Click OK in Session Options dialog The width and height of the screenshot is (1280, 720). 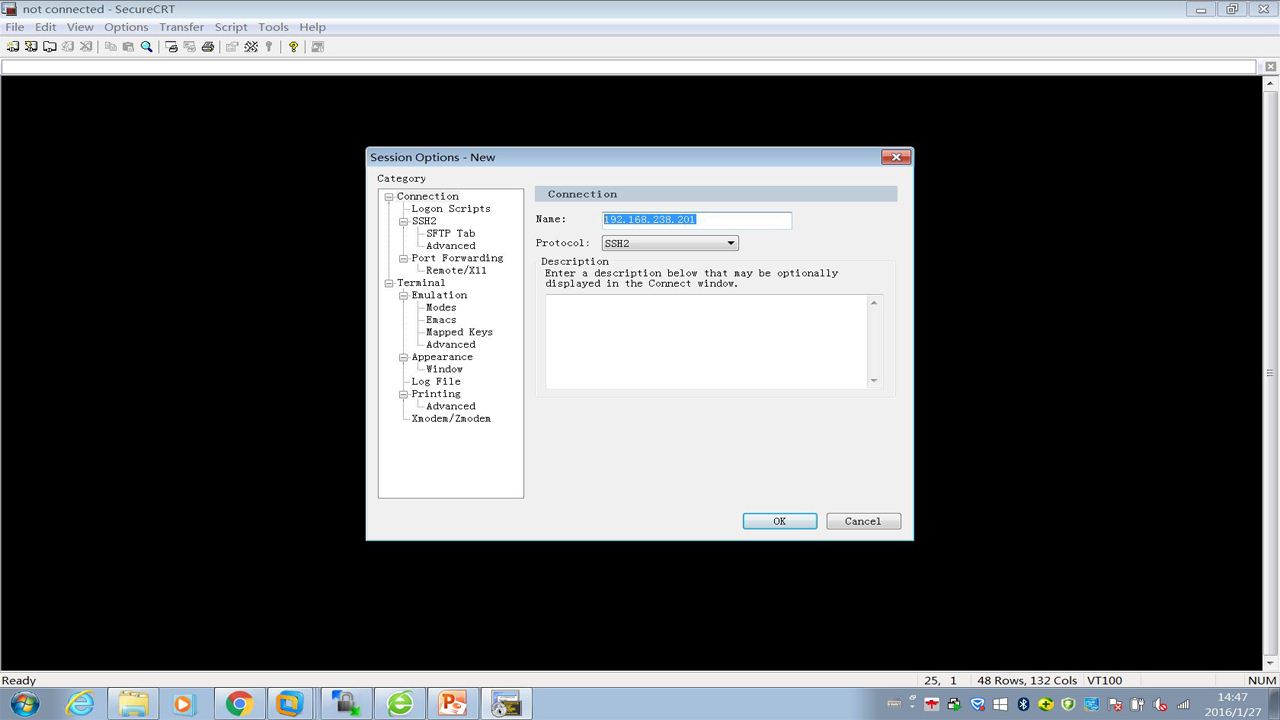[x=780, y=521]
